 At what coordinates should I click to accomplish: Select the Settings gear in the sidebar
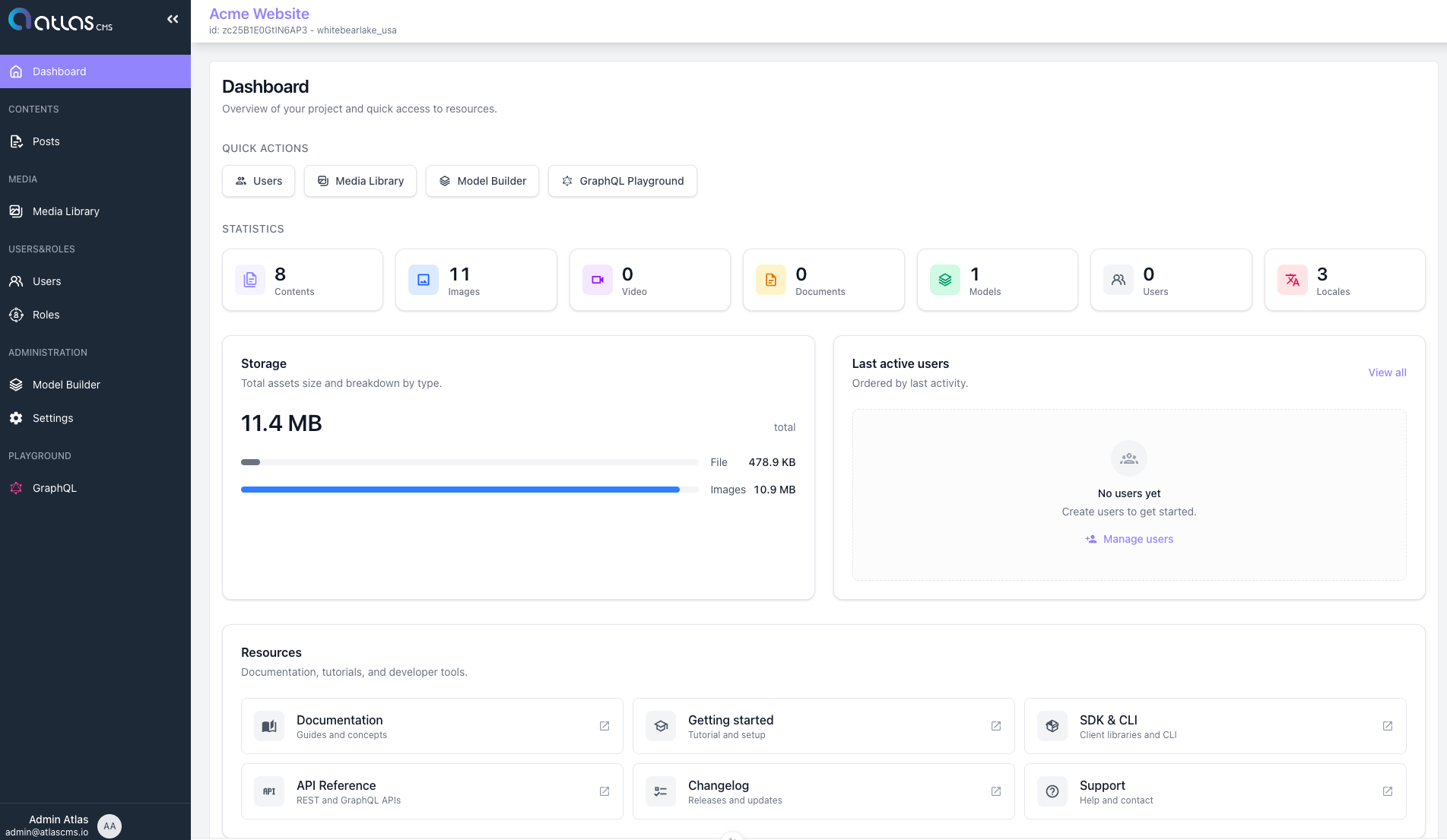pos(16,417)
